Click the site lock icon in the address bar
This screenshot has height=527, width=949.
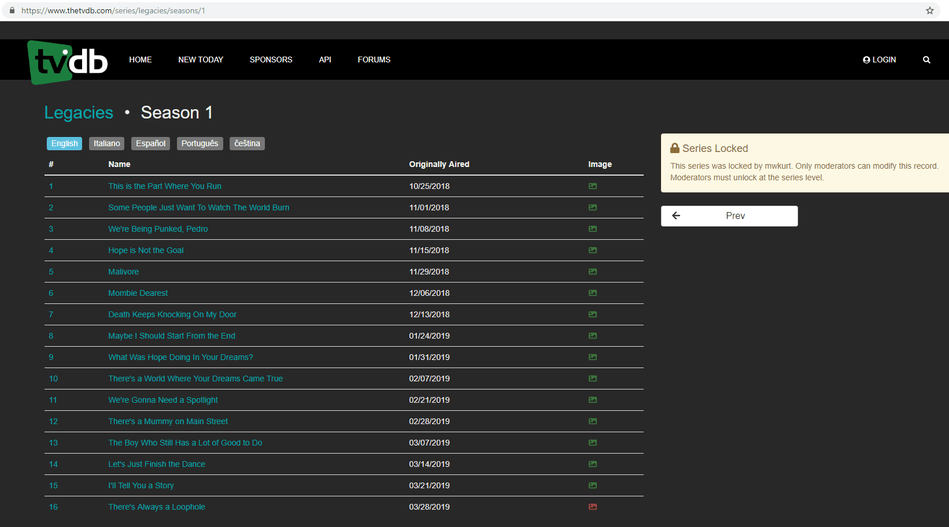point(11,10)
